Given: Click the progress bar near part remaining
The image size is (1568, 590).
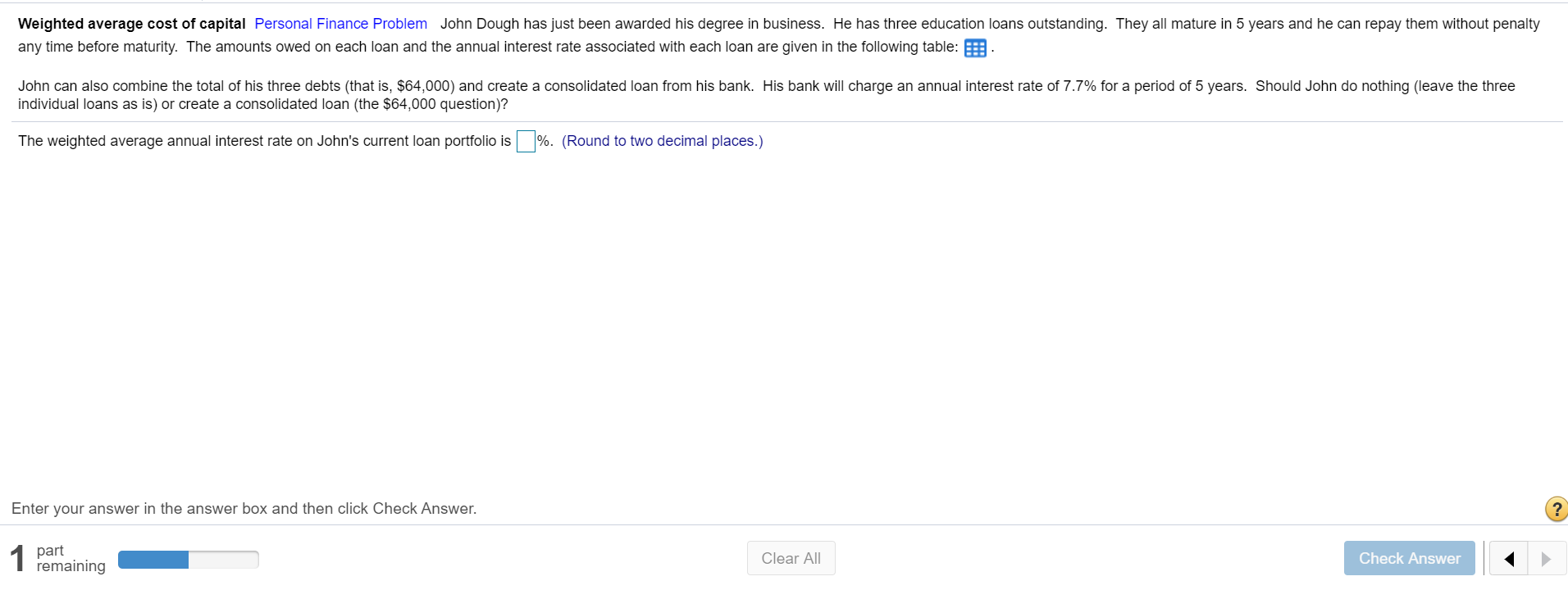Looking at the screenshot, I should [x=187, y=559].
